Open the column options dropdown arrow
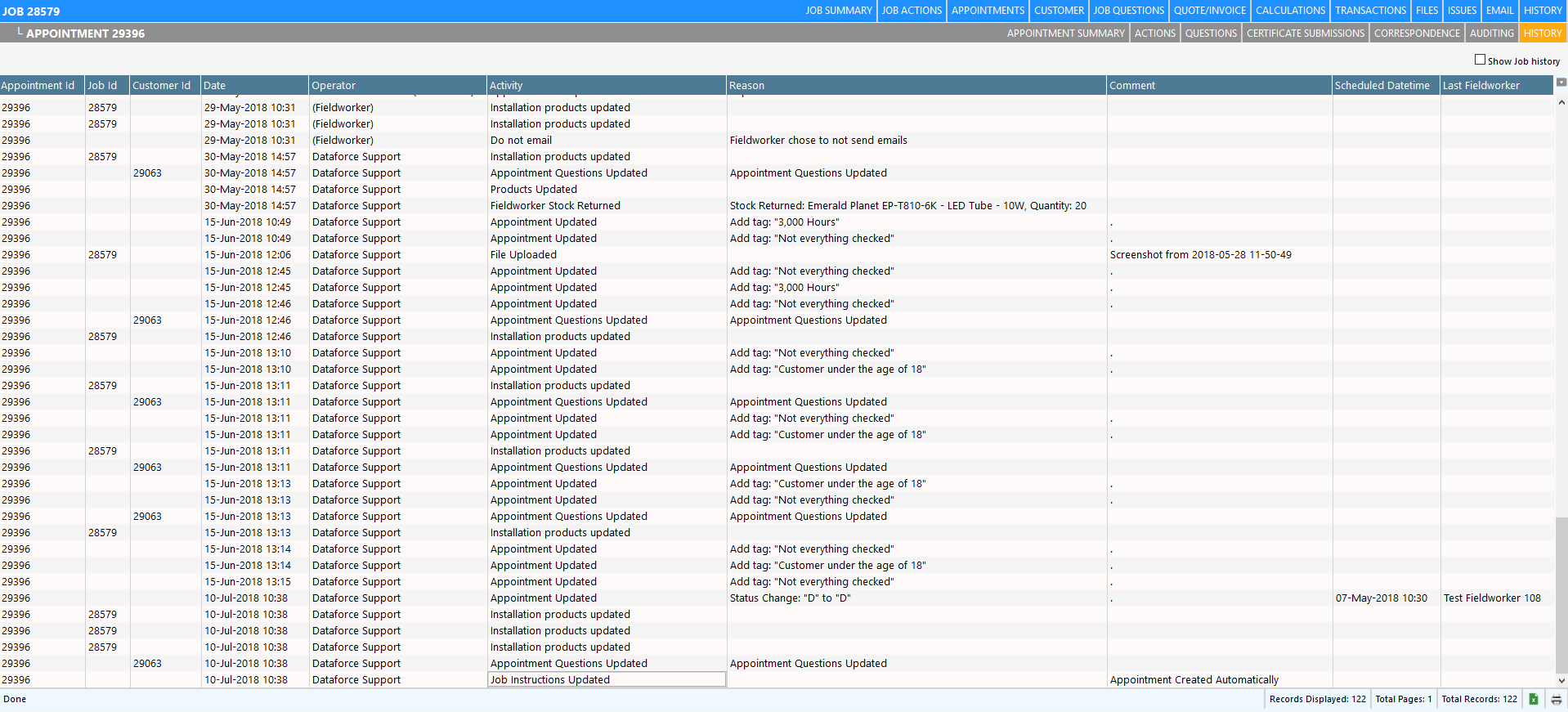The image size is (1568, 712). click(x=1561, y=83)
